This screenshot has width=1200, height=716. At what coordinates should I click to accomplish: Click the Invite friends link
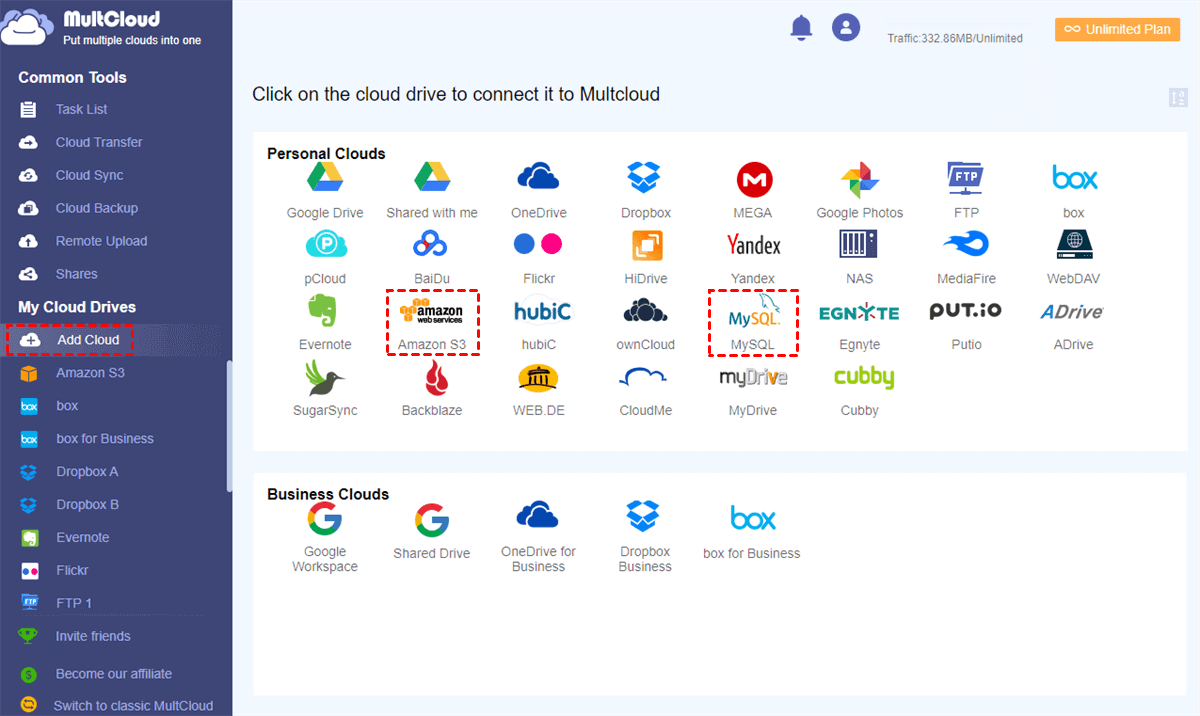pos(93,636)
